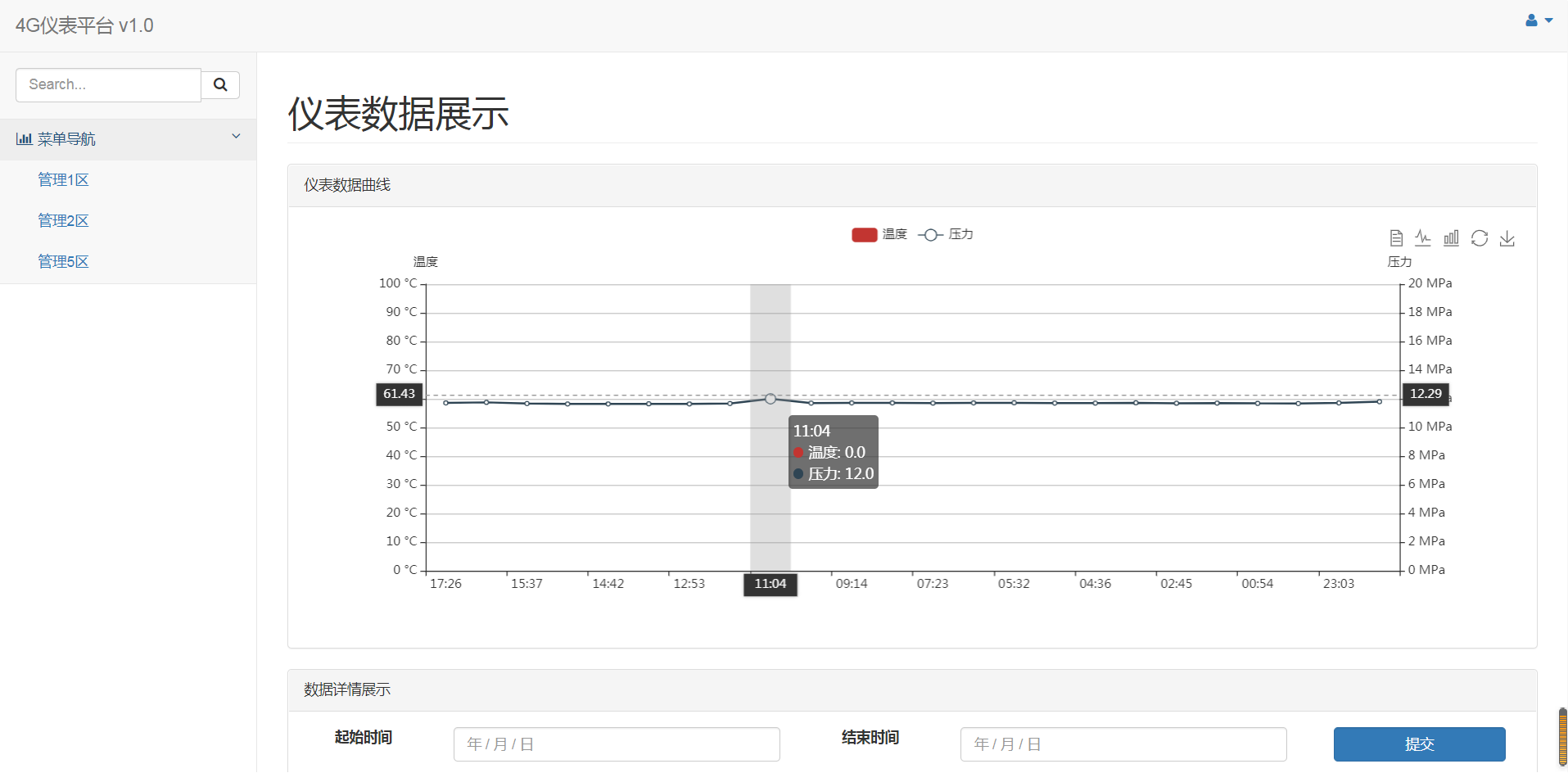Open the user dropdown caret
1568x773 pixels.
click(x=1548, y=20)
